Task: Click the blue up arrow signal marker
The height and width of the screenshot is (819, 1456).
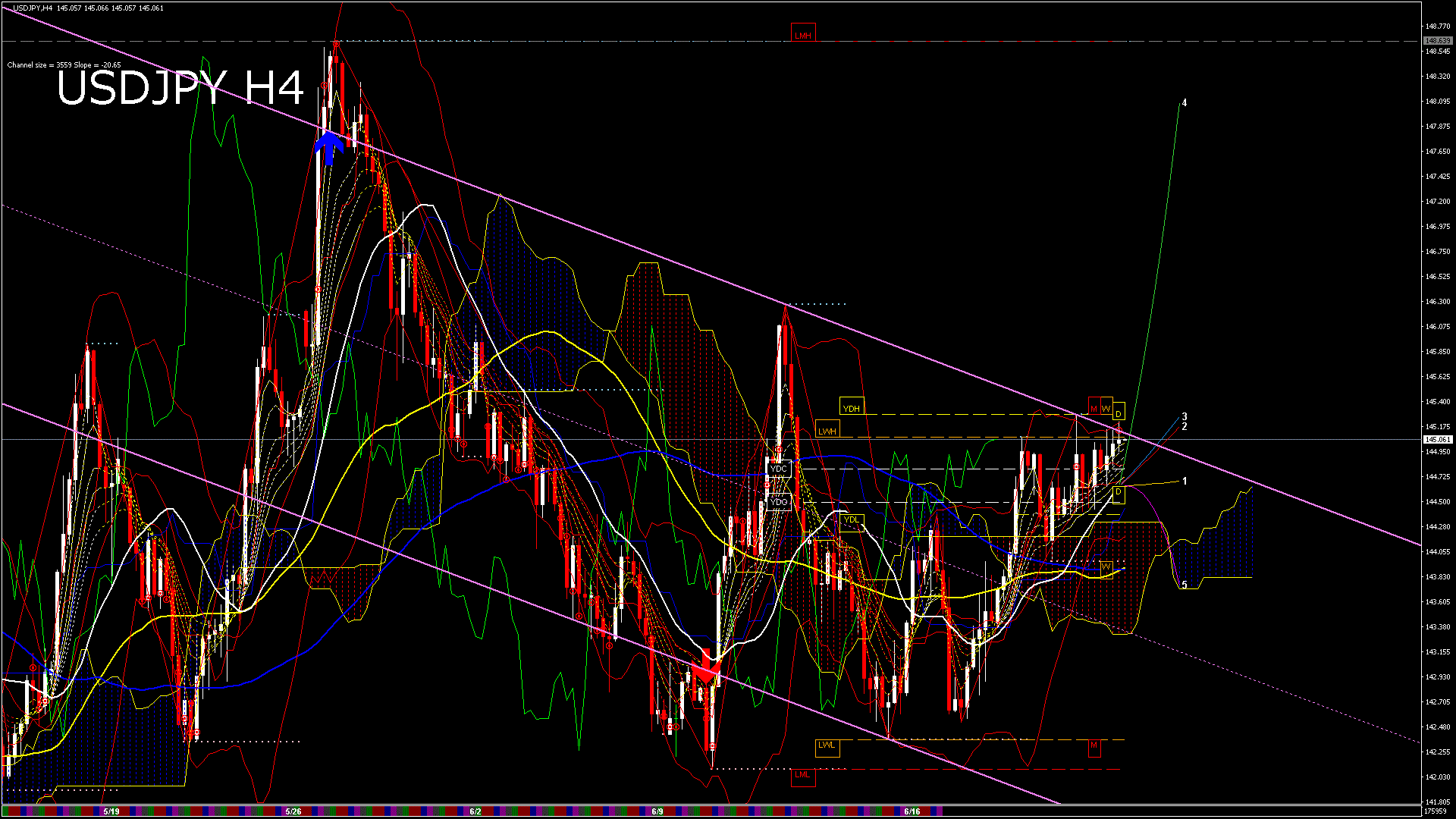Action: pos(329,147)
